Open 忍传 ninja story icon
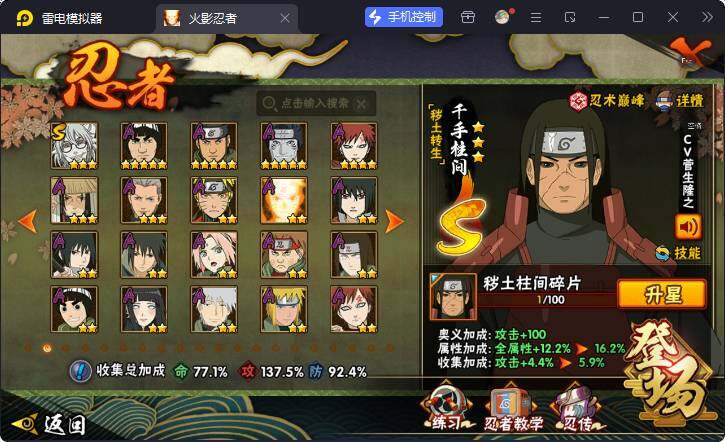Image resolution: width=725 pixels, height=442 pixels. tap(576, 409)
